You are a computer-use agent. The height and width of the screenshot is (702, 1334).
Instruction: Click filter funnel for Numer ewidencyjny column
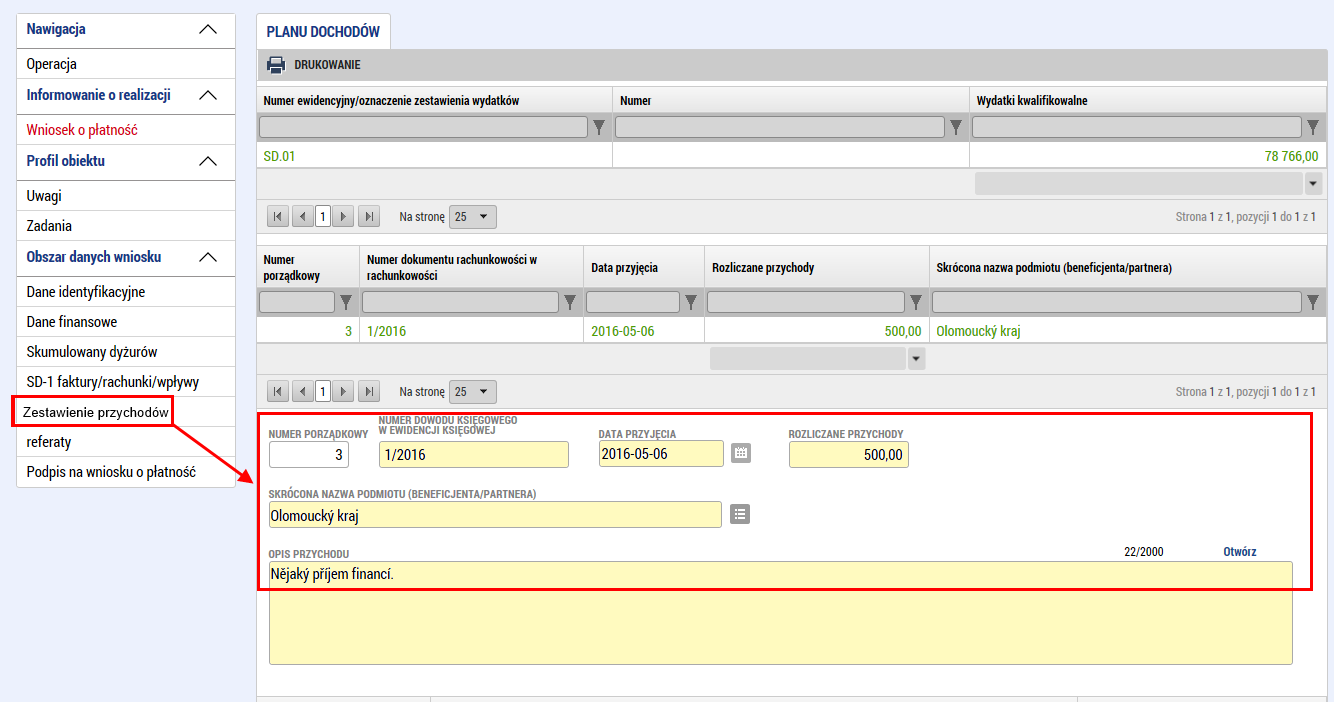pos(599,127)
